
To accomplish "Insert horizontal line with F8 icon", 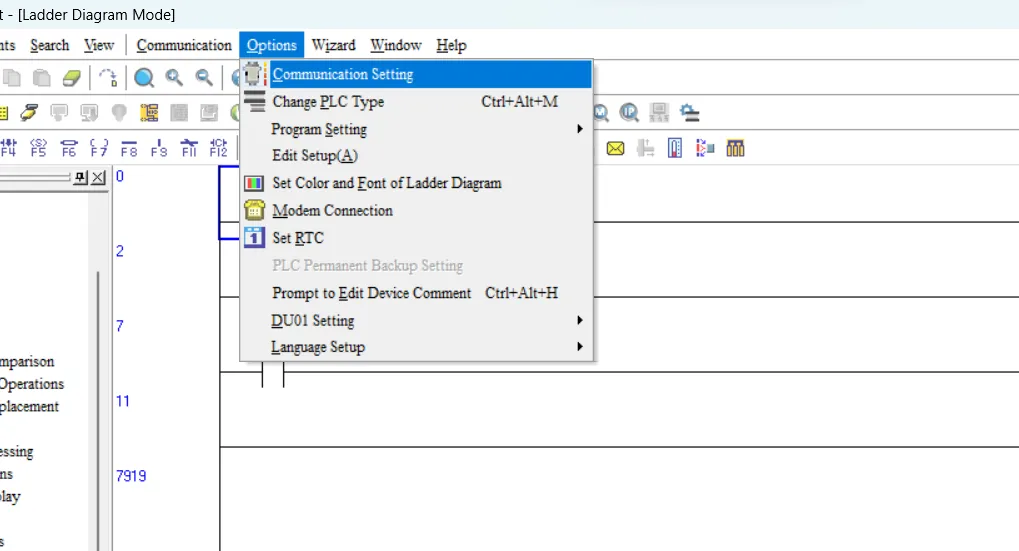I will (x=129, y=148).
